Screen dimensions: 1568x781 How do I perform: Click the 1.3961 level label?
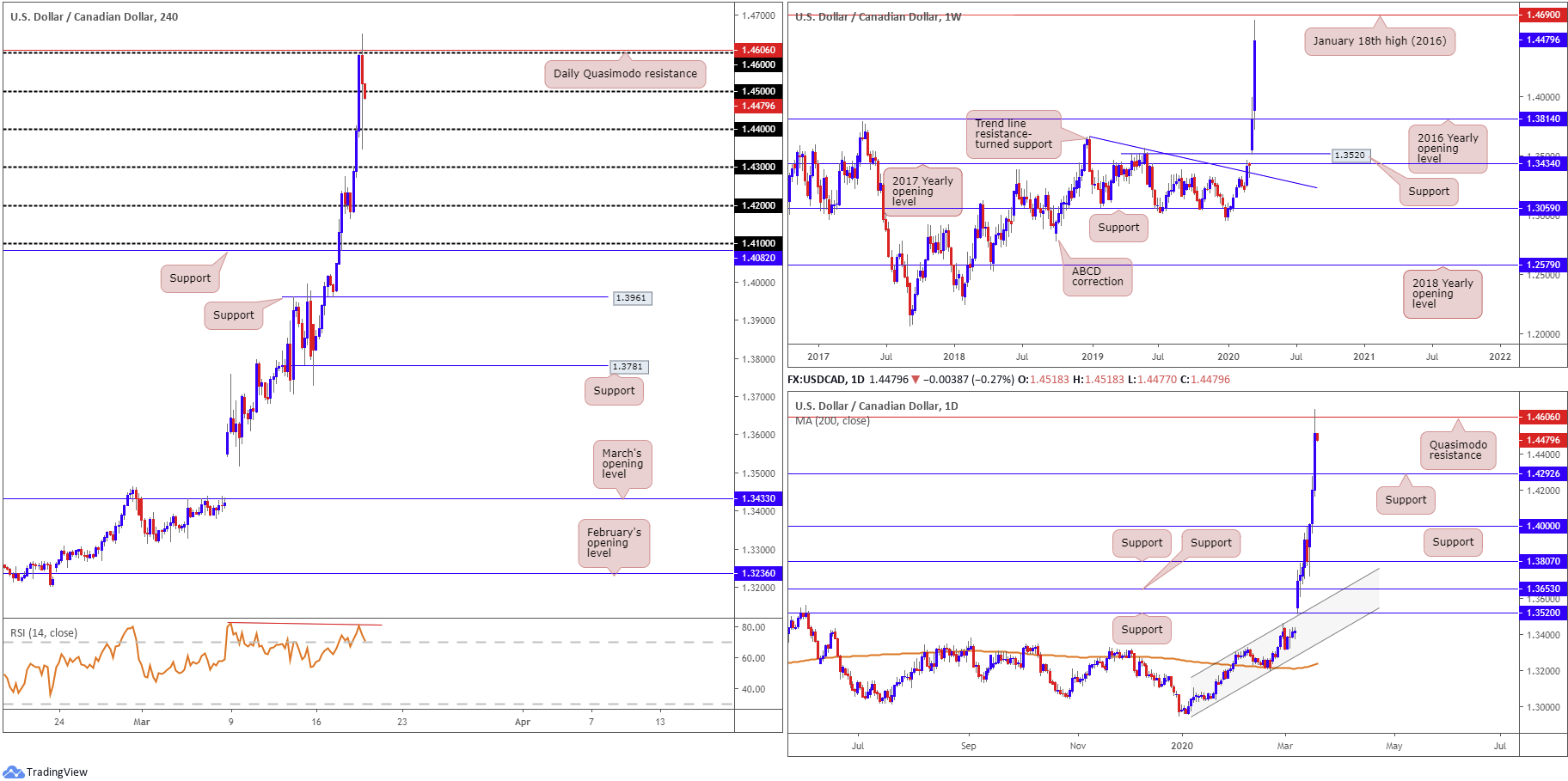click(x=632, y=298)
